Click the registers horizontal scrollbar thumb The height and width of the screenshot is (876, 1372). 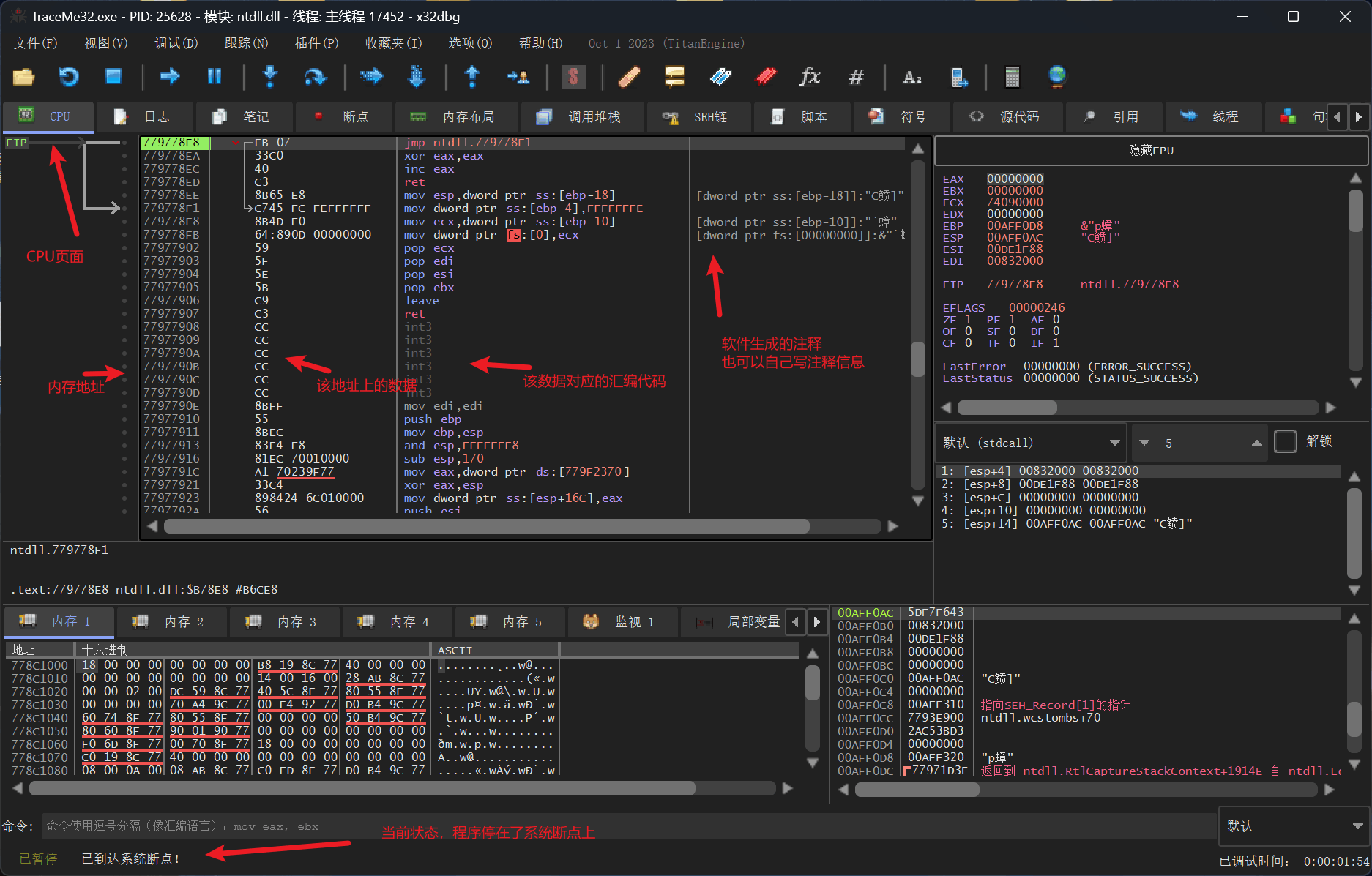tap(1007, 407)
